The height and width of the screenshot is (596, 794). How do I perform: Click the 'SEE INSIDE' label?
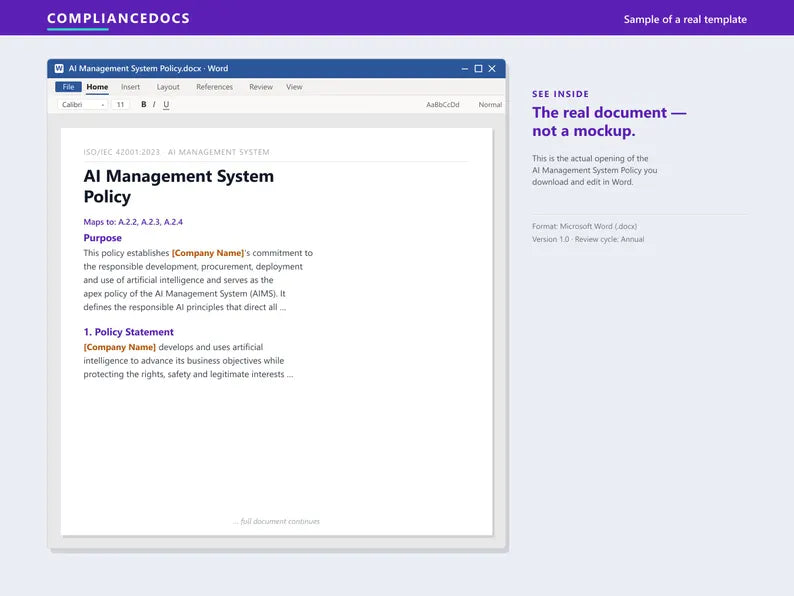tap(561, 94)
